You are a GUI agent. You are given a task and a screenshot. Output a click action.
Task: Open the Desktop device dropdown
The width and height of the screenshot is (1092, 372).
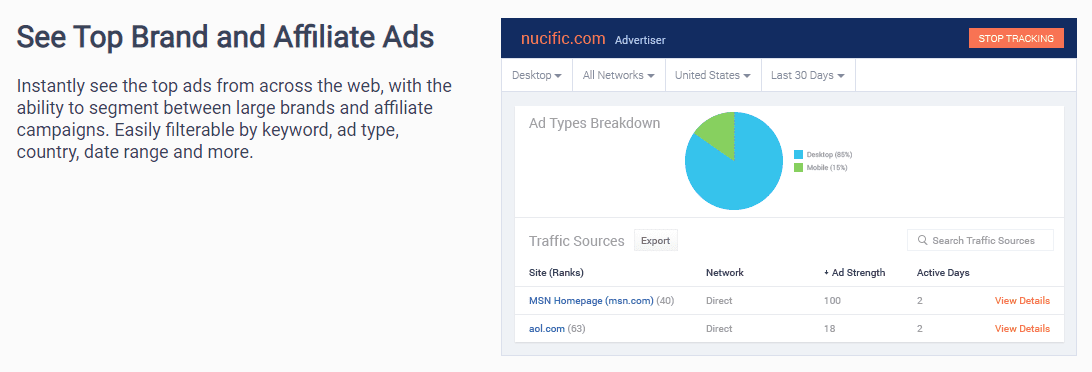click(537, 75)
